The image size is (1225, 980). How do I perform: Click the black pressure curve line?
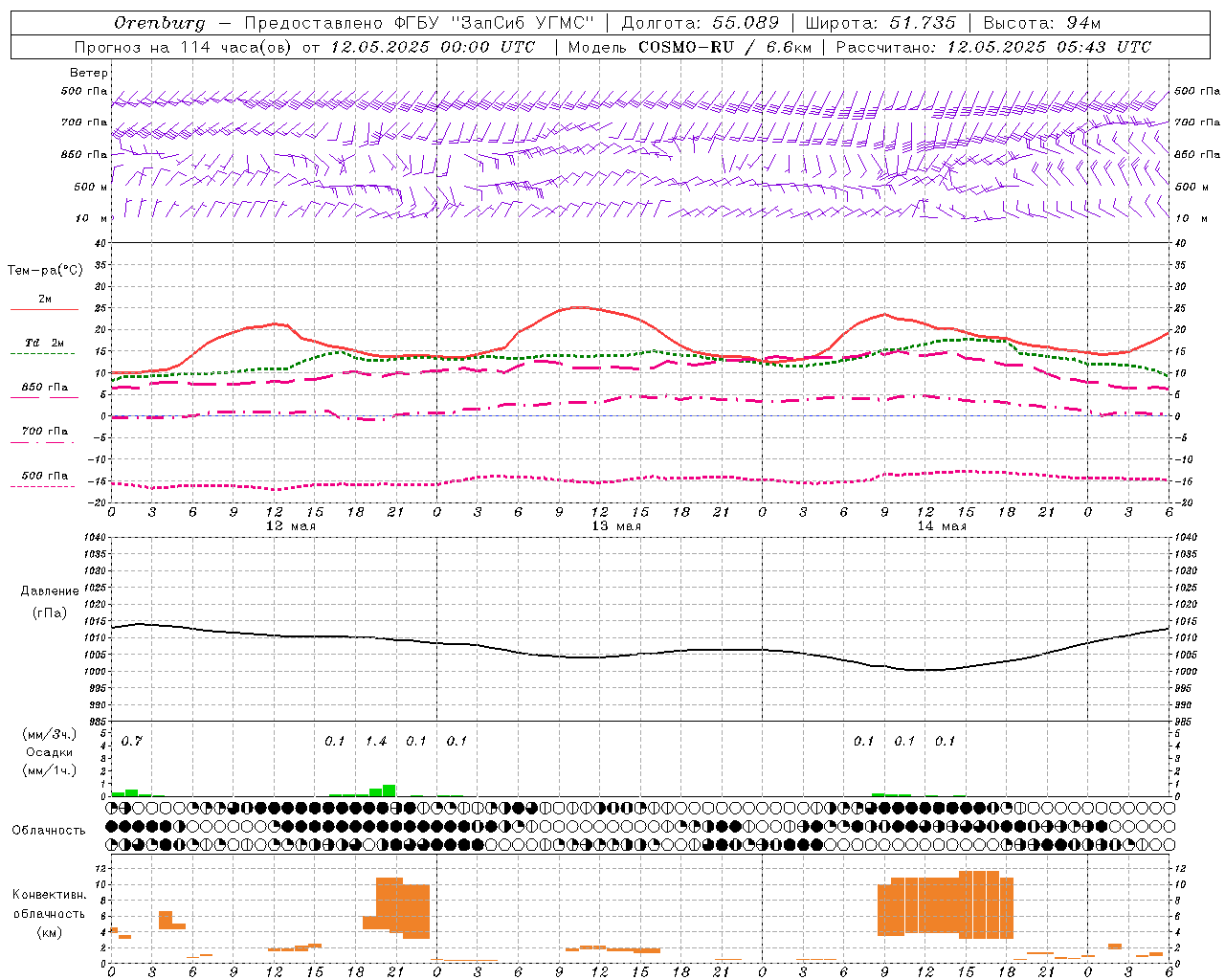(x=640, y=655)
